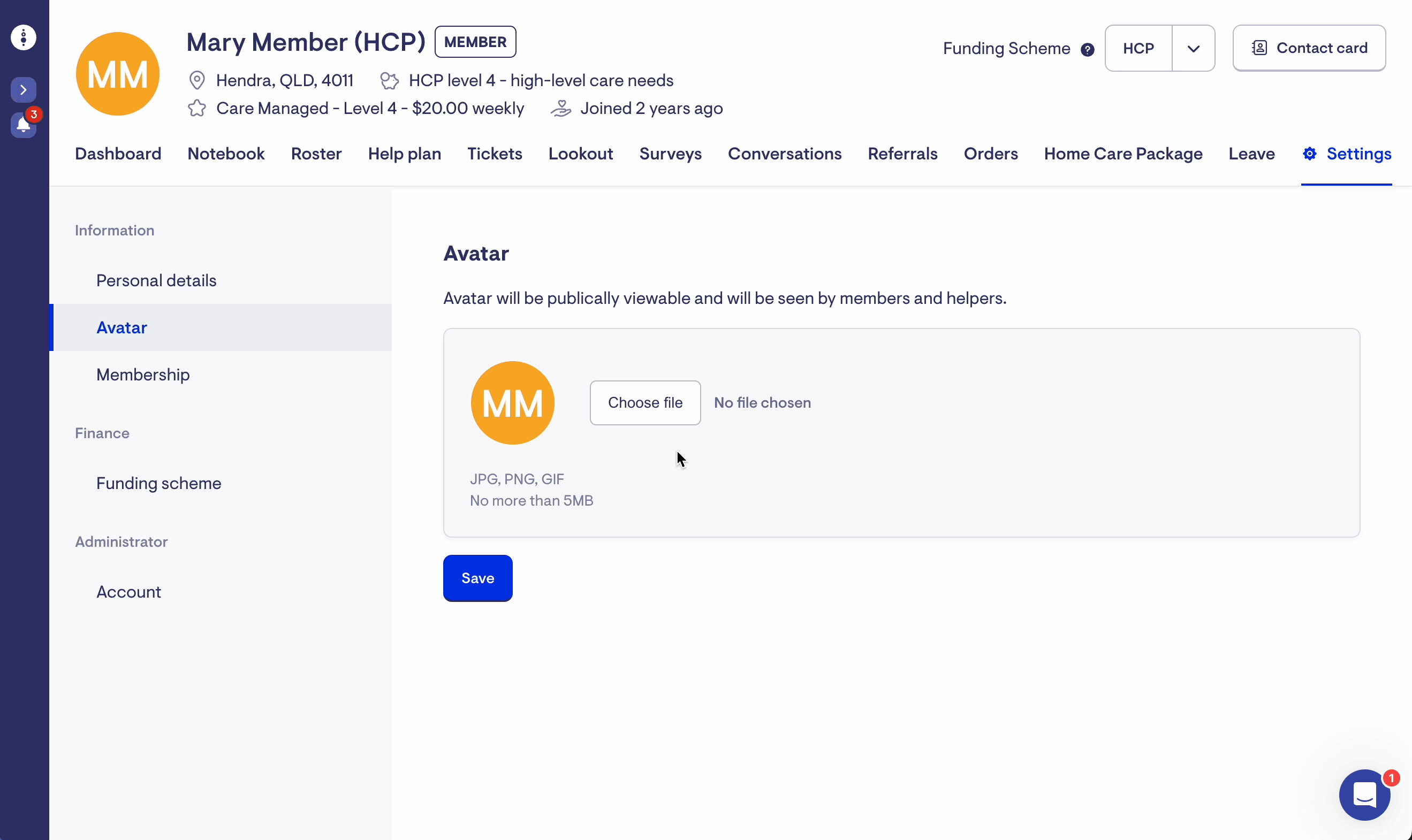The height and width of the screenshot is (840, 1412).
Task: Click the piggy bank icon for HCP level
Action: 390,80
